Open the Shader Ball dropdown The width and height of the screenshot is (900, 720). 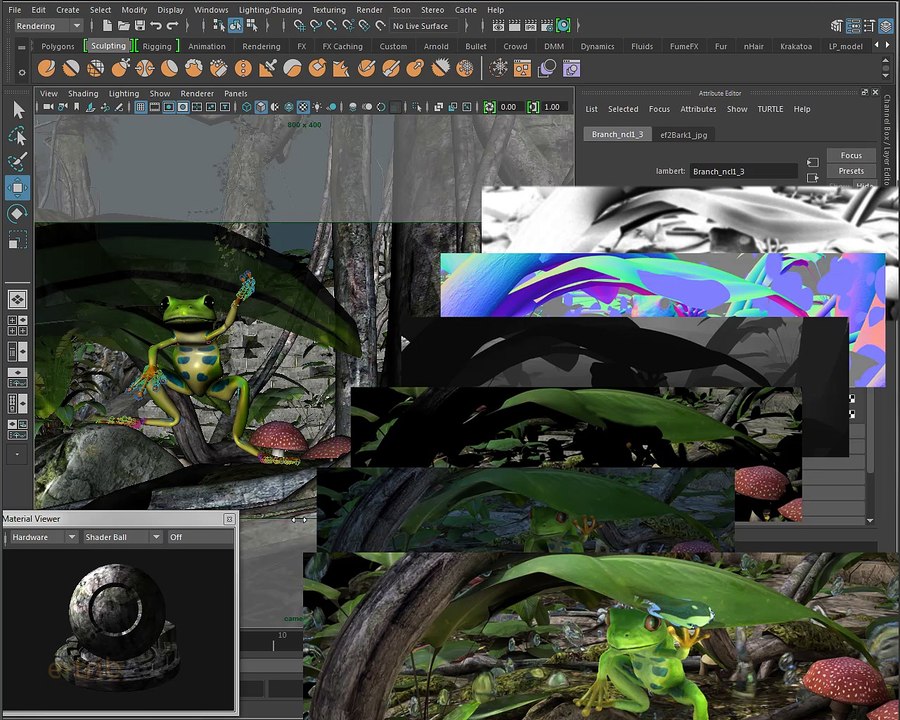click(x=122, y=537)
